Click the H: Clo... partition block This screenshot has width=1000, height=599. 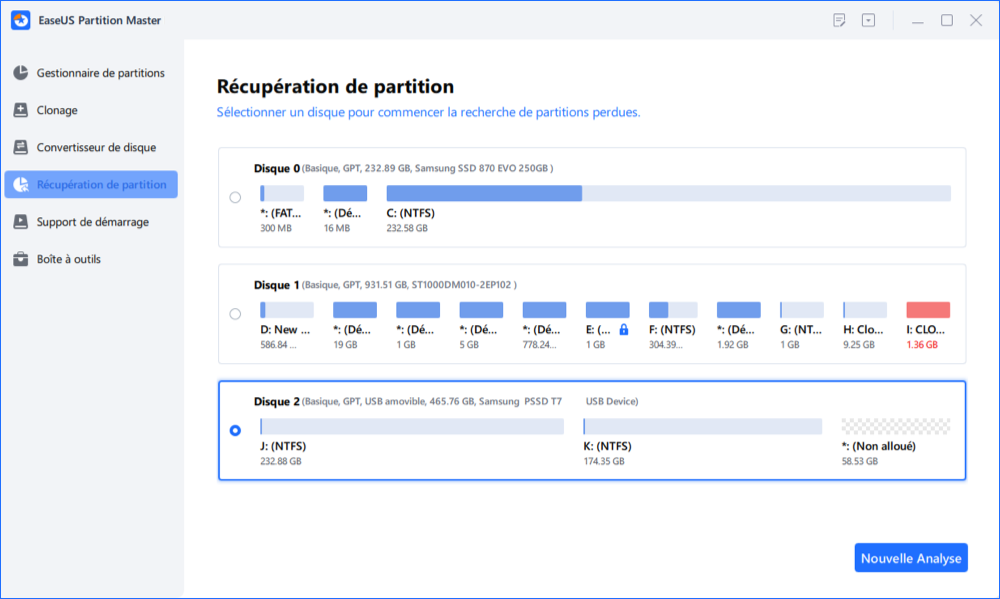865,310
